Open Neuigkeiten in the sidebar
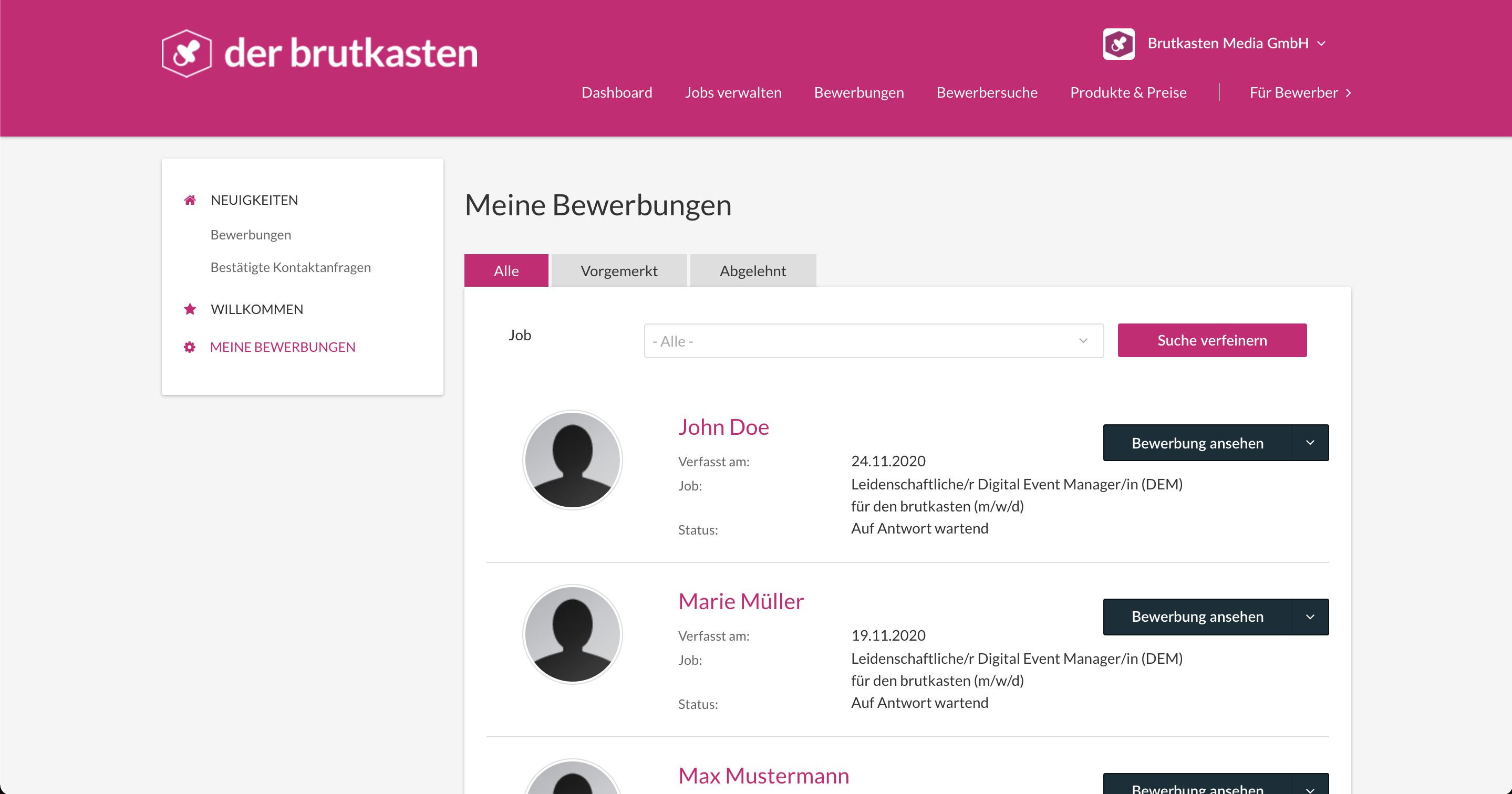The image size is (1512, 794). (254, 200)
